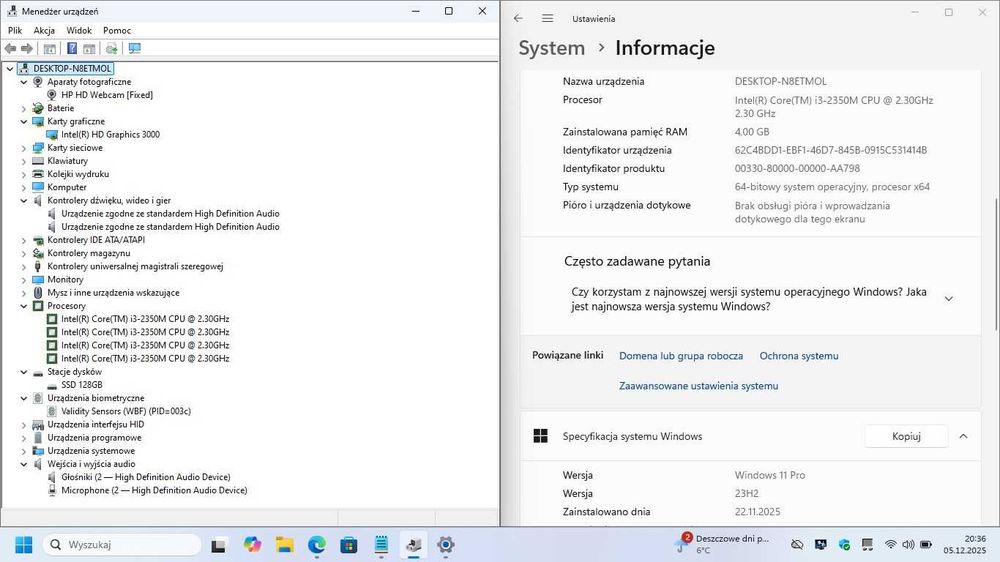Open the Akcja menu
This screenshot has width=1000, height=562.
[x=44, y=30]
